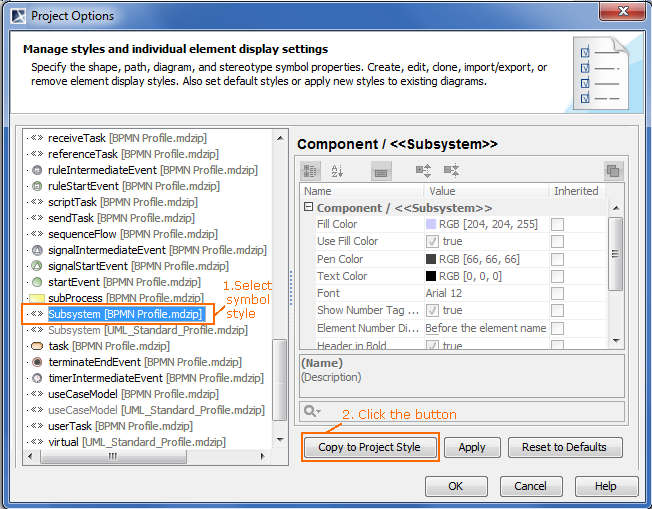Open the Element Number Display value dropdown
This screenshot has width=652, height=509.
click(486, 328)
